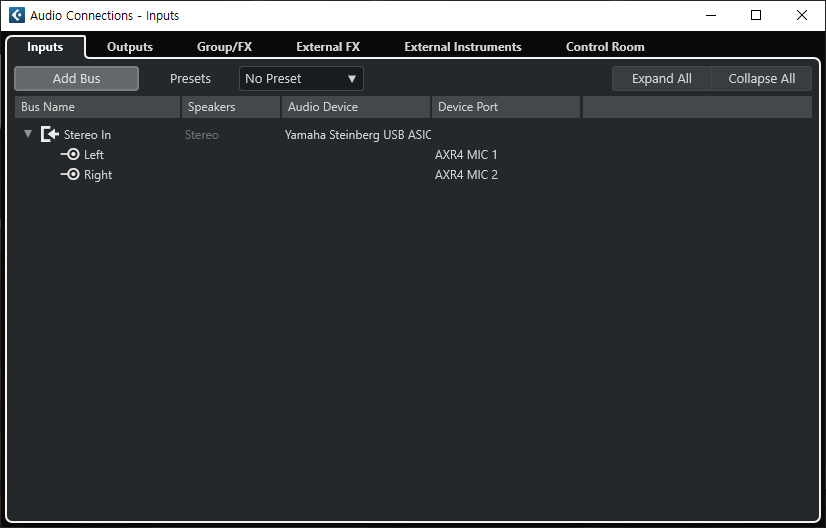
Task: Click the Add Bus button
Action: (x=76, y=79)
